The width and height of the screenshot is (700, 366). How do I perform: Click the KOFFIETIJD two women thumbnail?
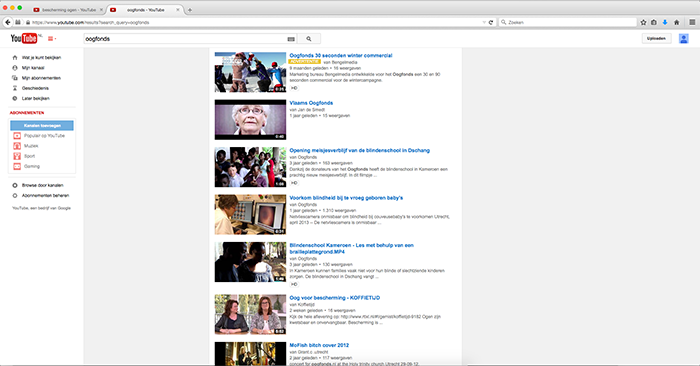(x=250, y=314)
